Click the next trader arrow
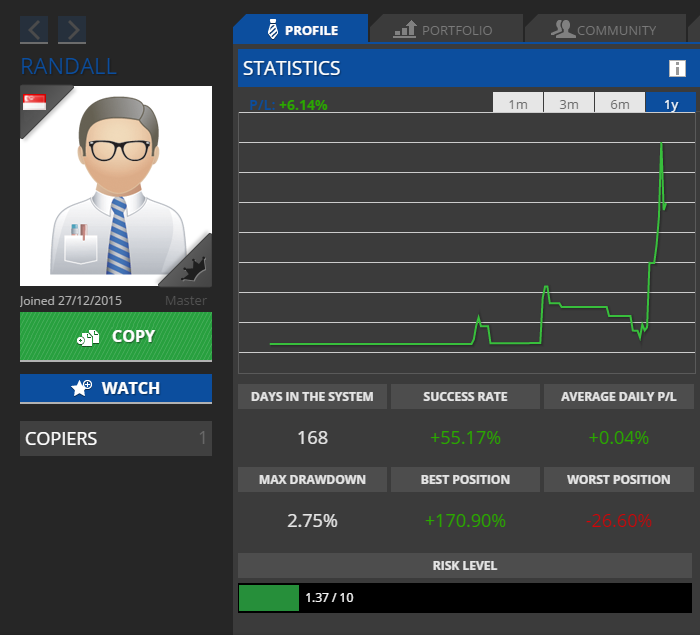 [72, 30]
